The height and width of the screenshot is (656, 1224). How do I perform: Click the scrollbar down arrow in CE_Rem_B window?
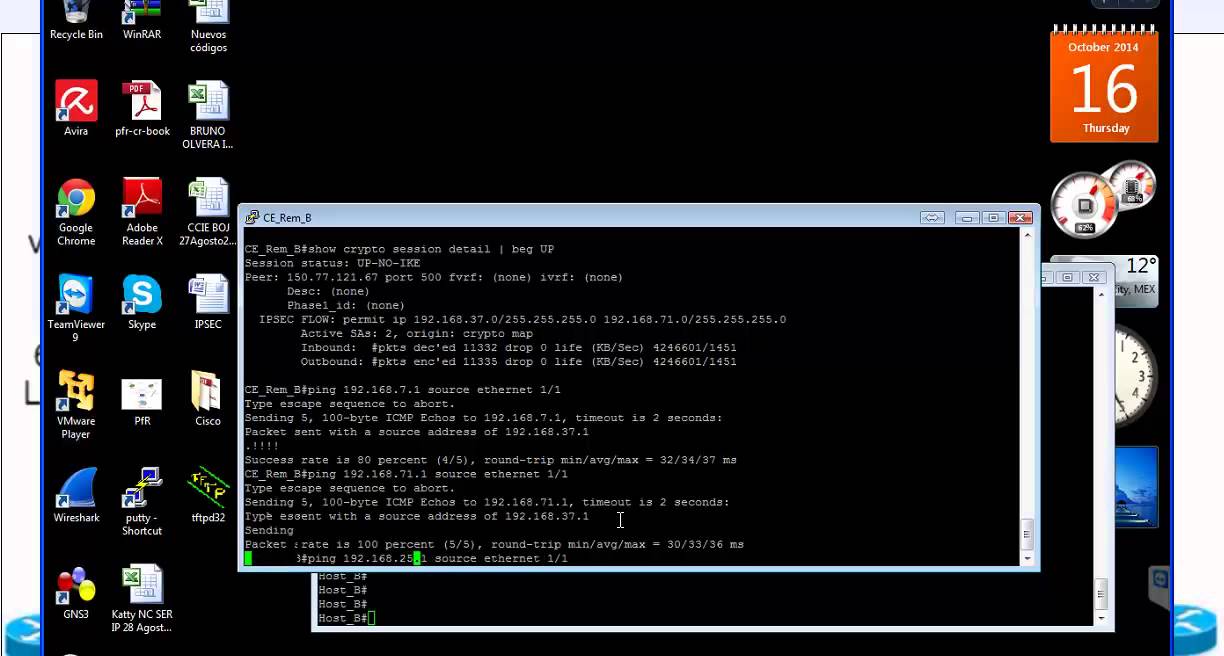(x=1026, y=557)
